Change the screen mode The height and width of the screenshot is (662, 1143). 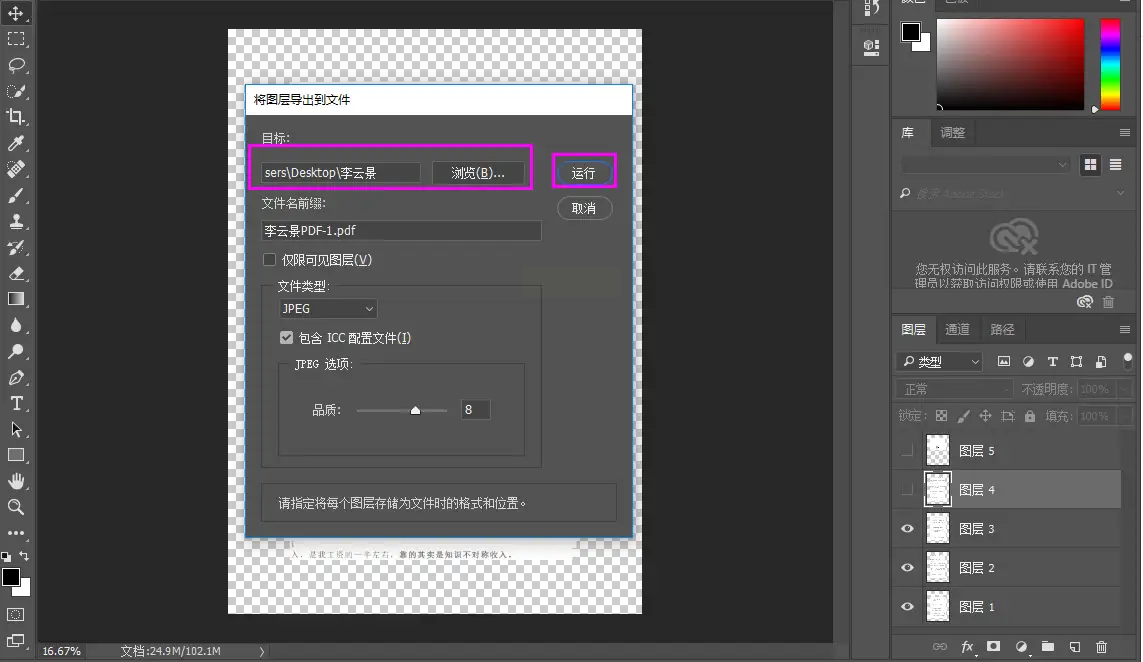click(15, 641)
